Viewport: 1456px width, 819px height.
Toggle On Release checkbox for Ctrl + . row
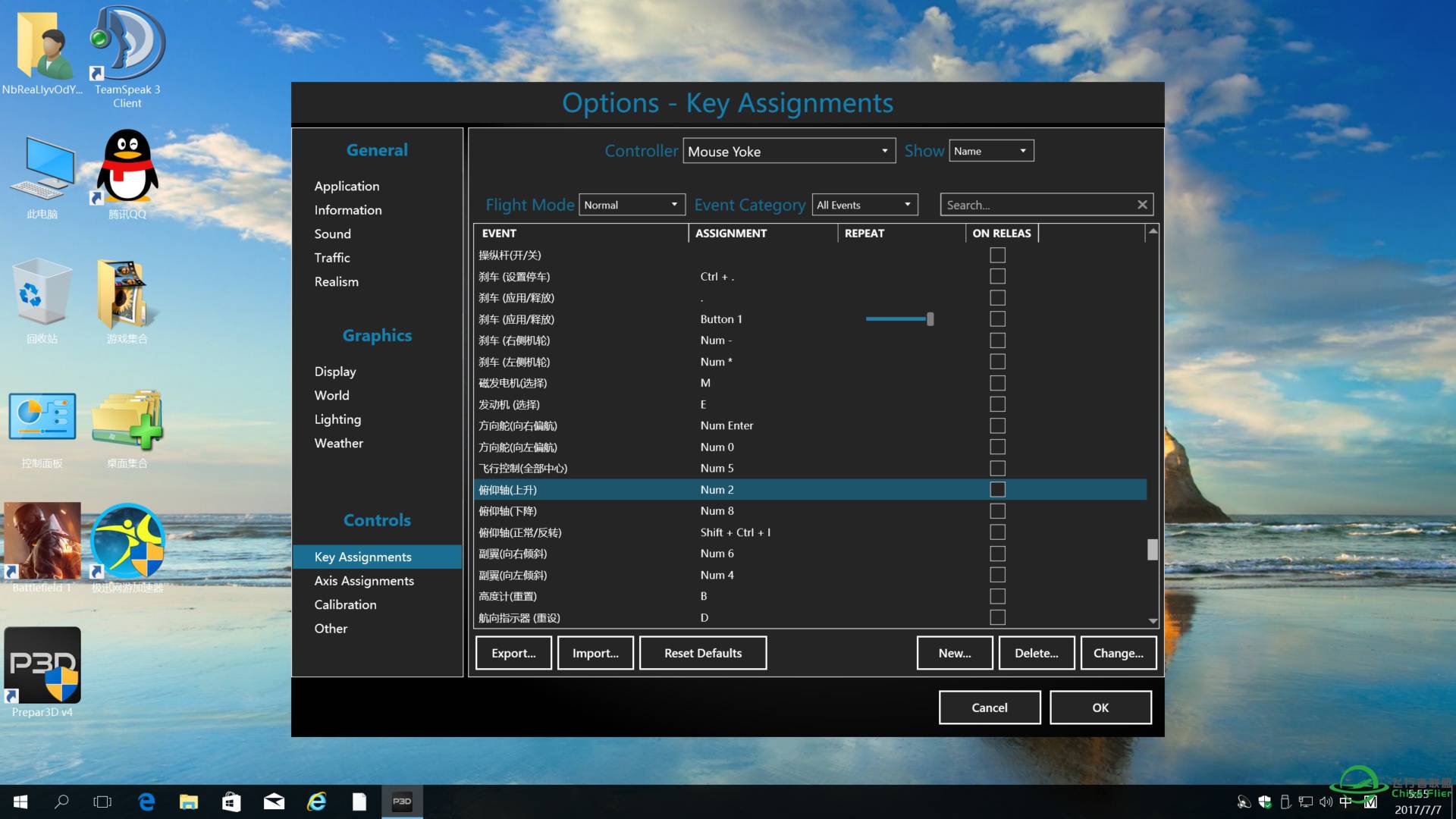[997, 277]
